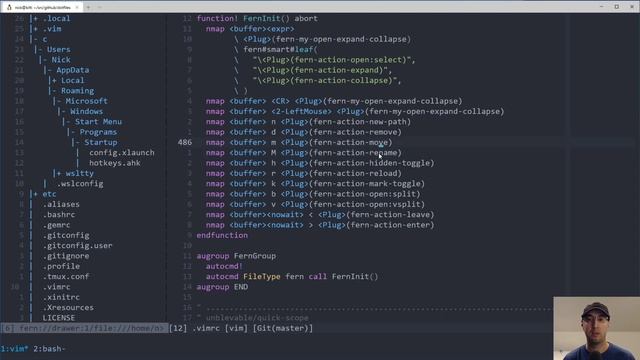Open the .Xresources file

(x=68, y=307)
